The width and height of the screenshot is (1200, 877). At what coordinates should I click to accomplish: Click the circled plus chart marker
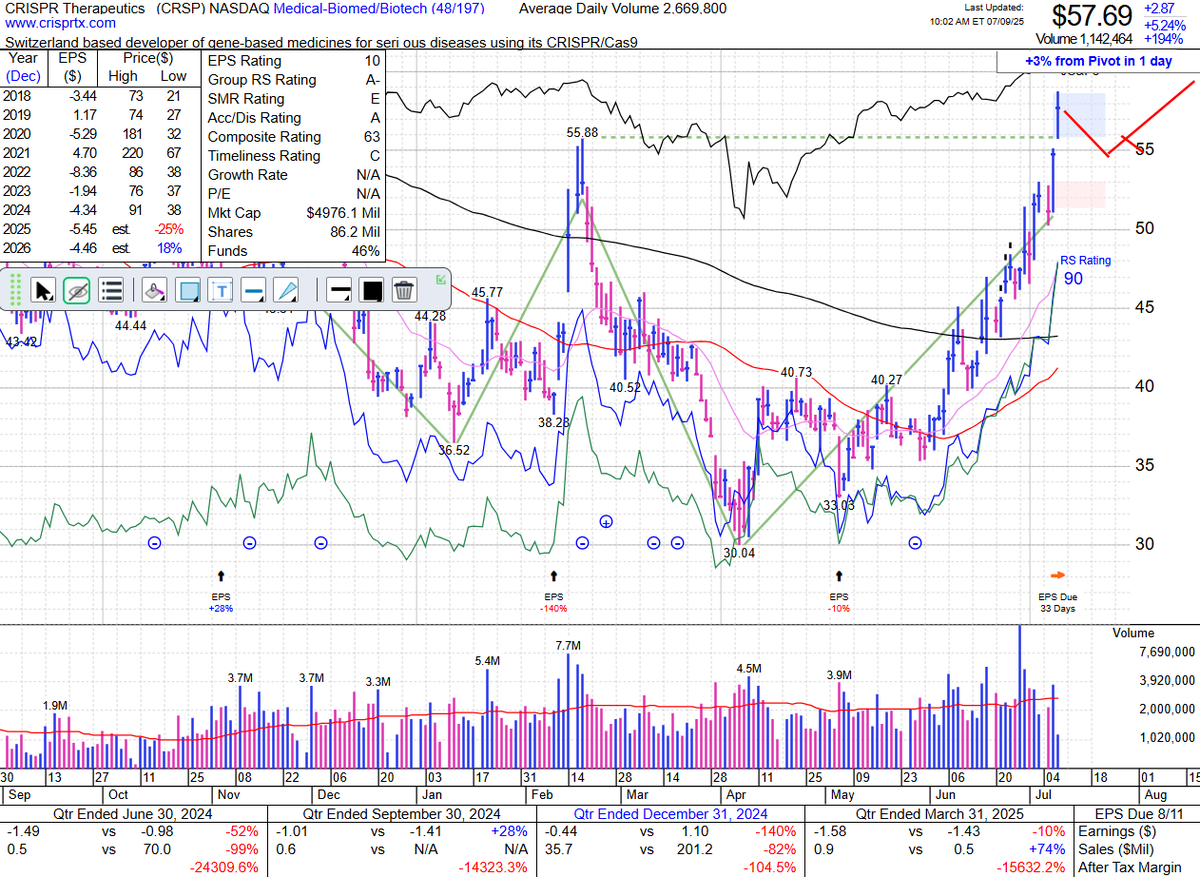(x=606, y=522)
